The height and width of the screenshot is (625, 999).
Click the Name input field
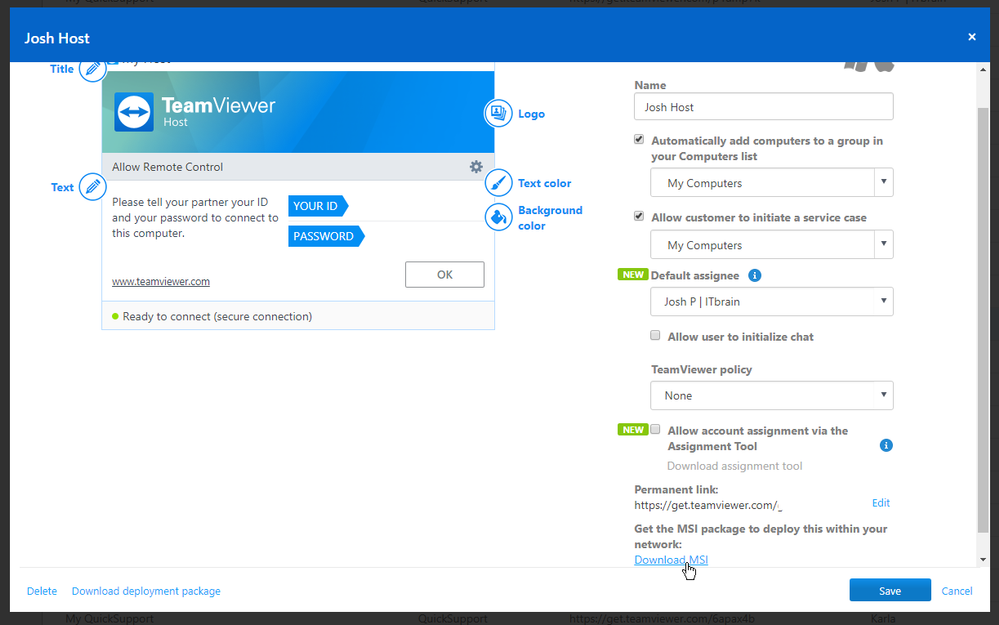click(x=763, y=107)
